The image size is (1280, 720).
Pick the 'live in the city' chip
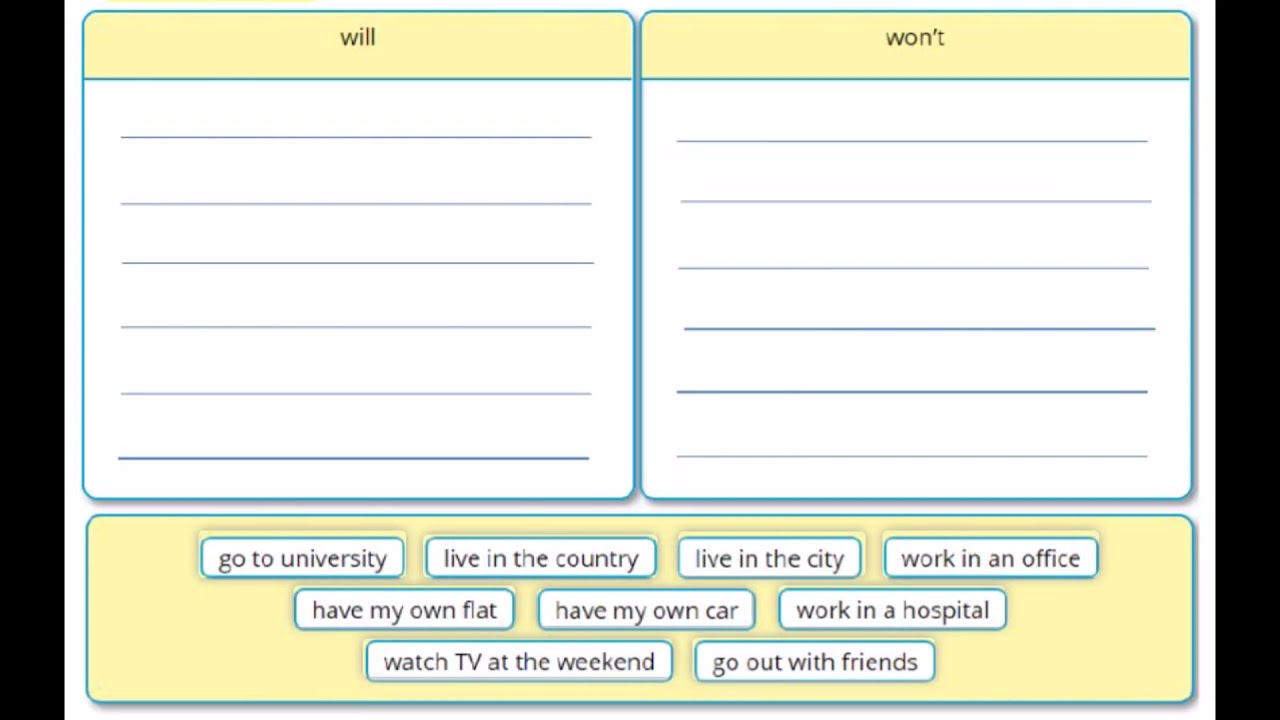click(769, 558)
